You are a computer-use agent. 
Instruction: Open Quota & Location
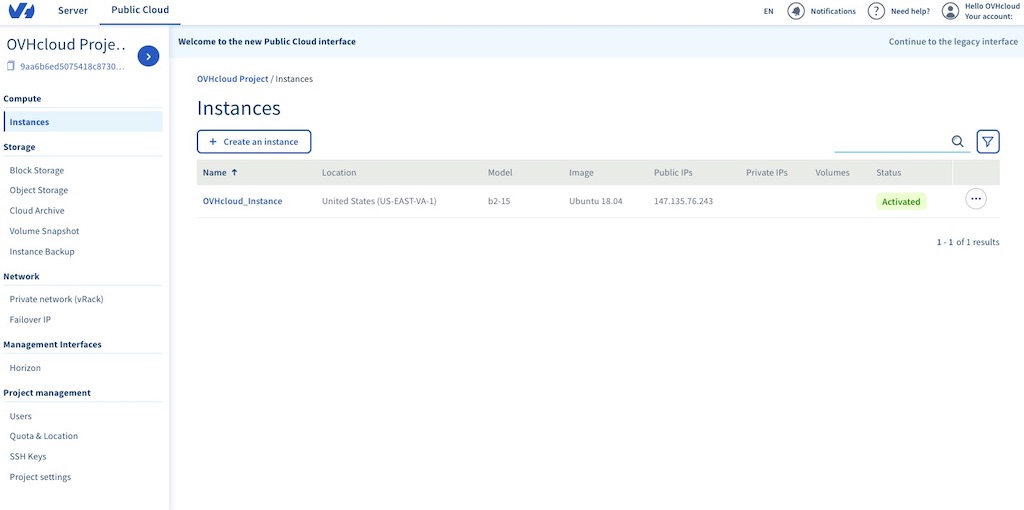tap(44, 436)
